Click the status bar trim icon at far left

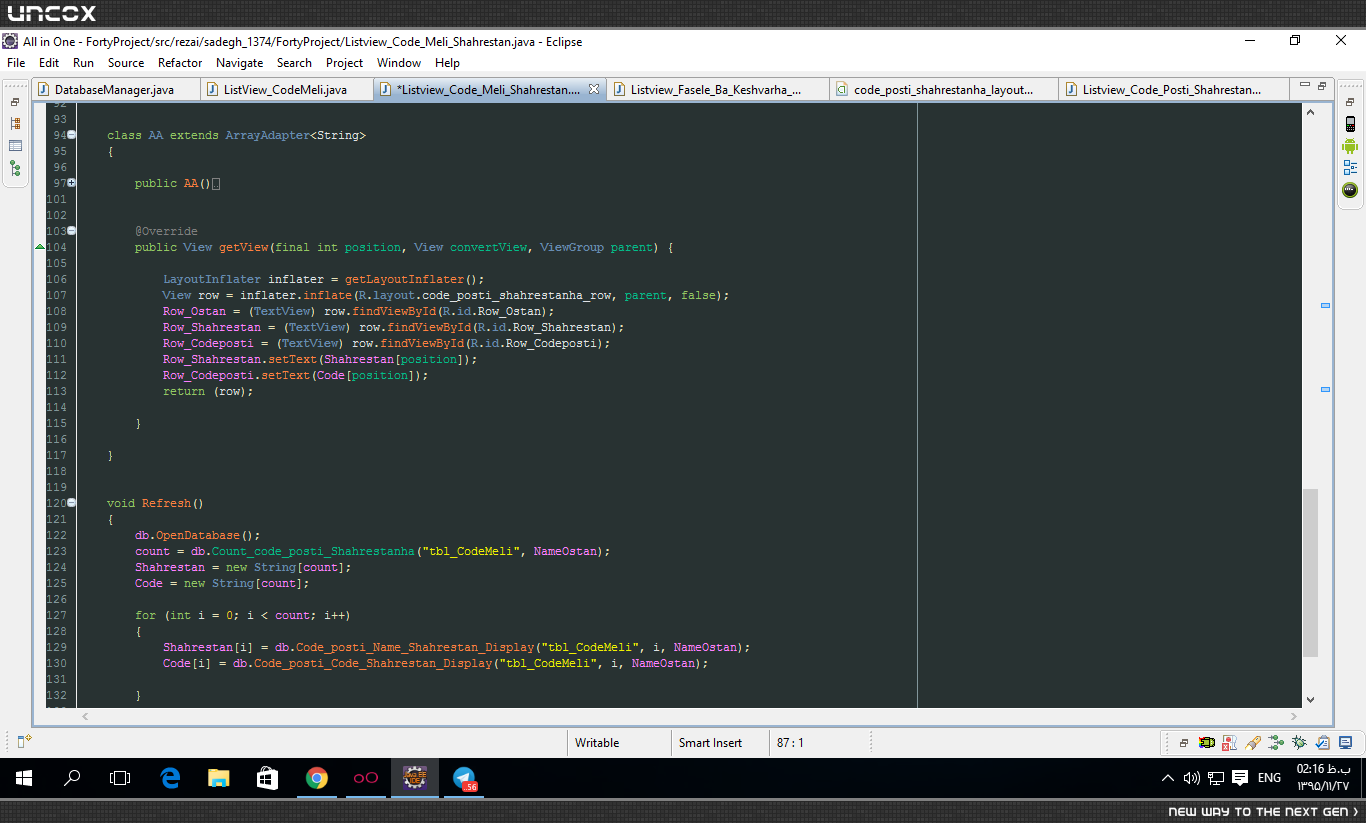click(25, 741)
